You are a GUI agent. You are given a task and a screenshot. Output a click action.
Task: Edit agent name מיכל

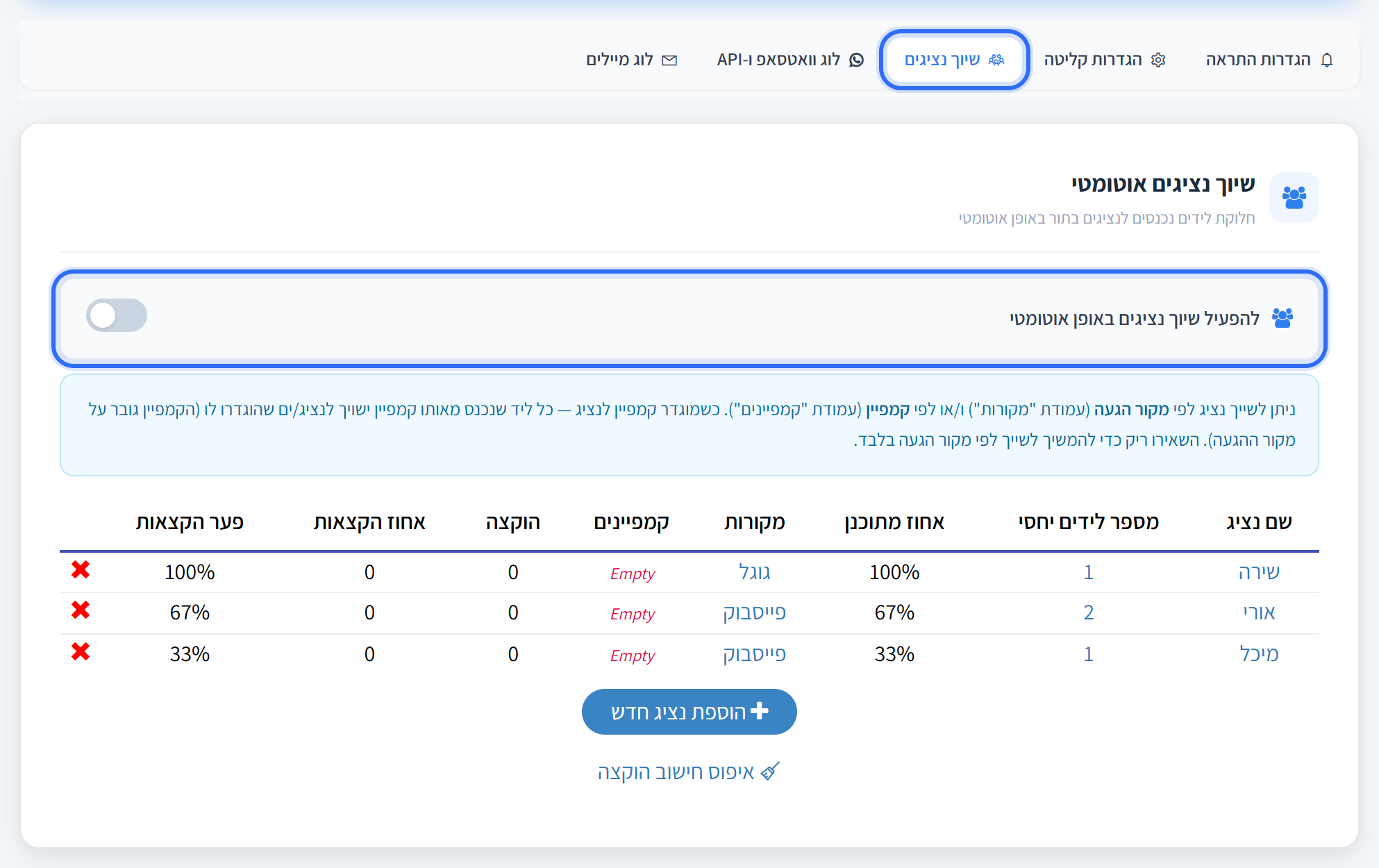pos(1259,654)
